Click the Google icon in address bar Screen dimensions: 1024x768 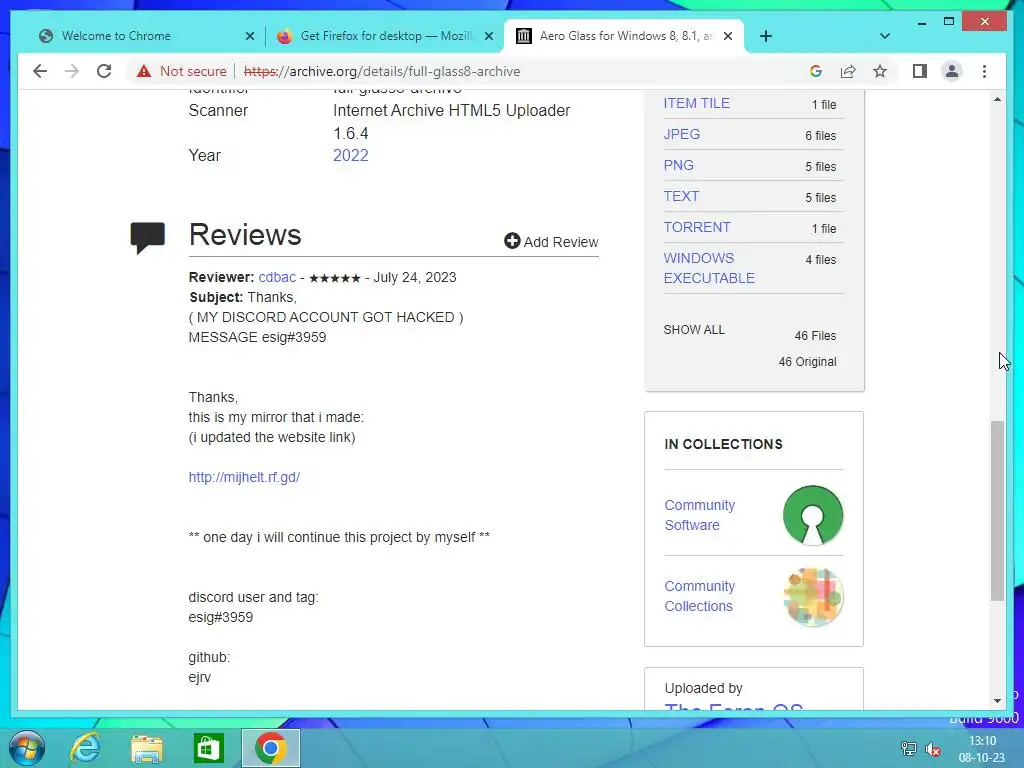tap(816, 71)
